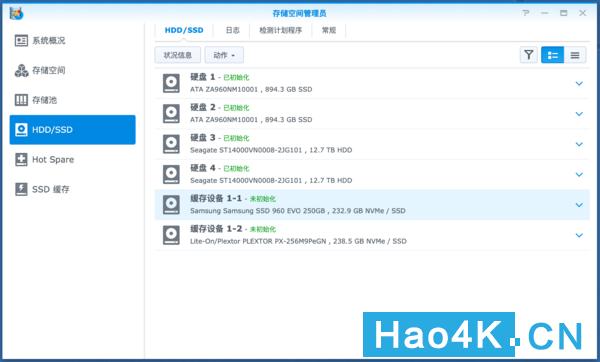Click the Storage Manager app logo

coord(16,13)
